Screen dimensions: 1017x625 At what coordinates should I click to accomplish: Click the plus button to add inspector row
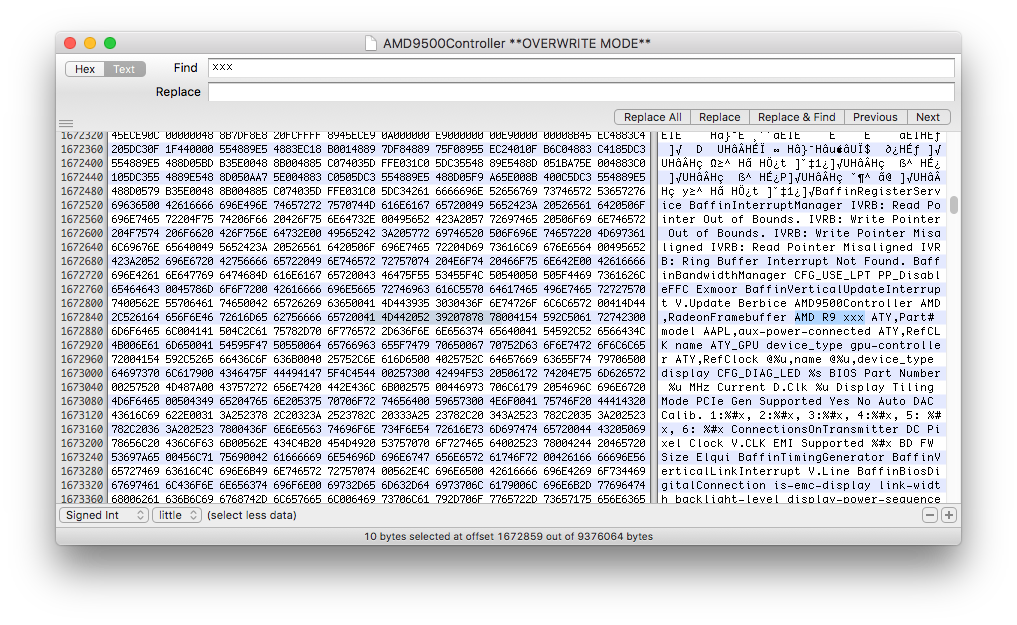(x=949, y=515)
